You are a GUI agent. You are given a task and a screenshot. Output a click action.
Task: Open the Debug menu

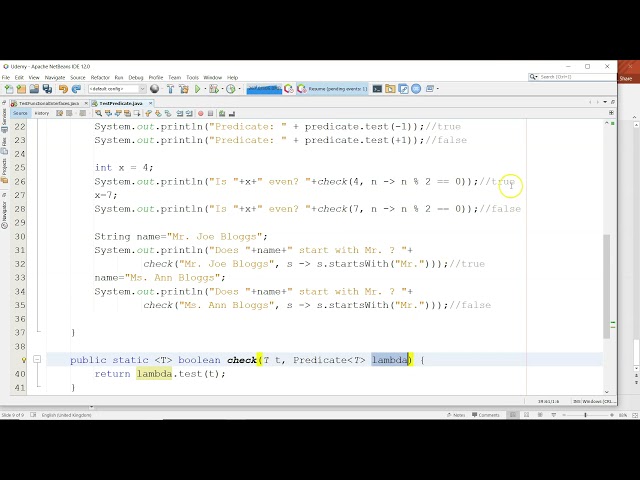[x=136, y=77]
